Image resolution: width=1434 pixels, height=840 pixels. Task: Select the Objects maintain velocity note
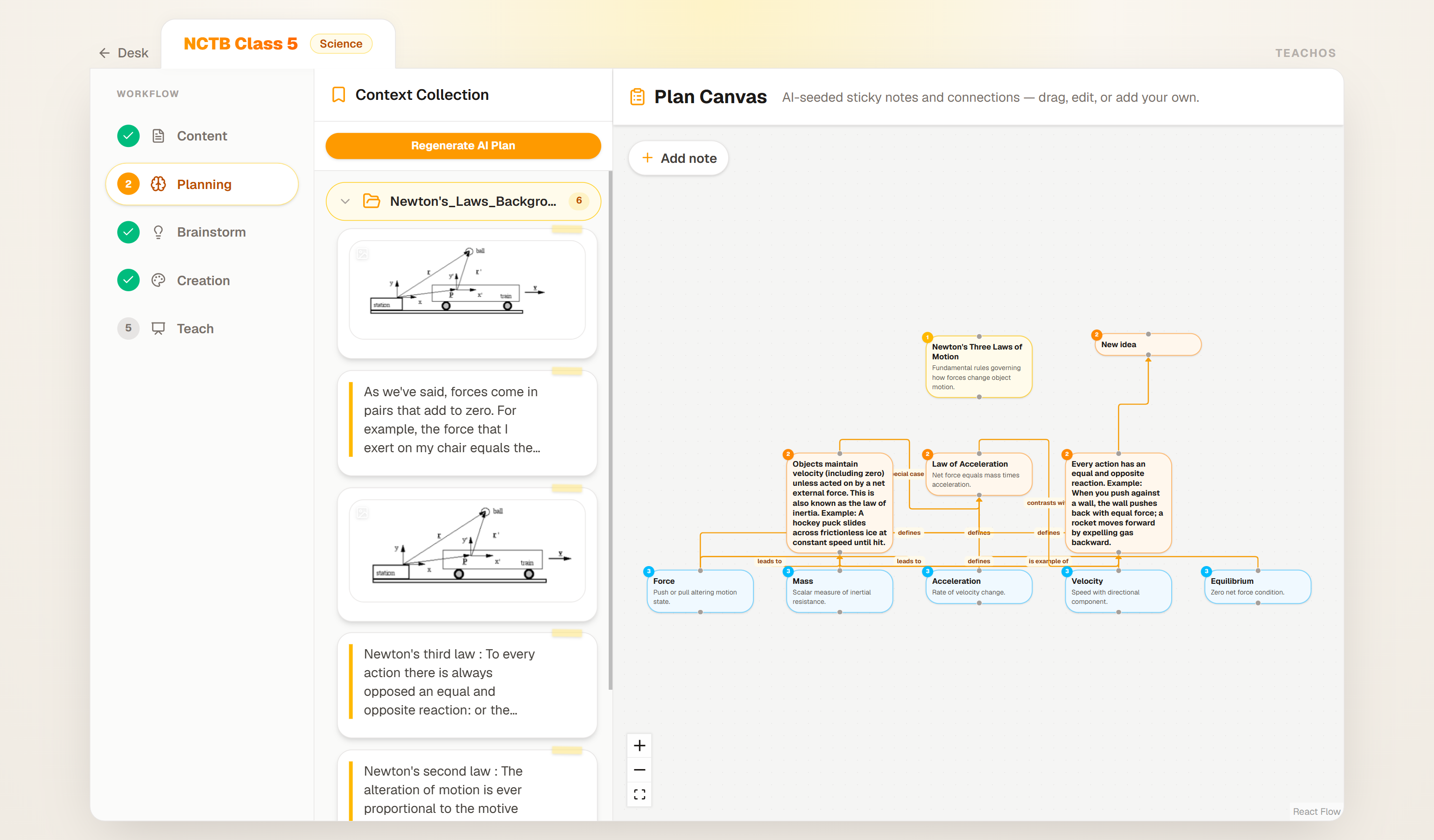pyautogui.click(x=839, y=503)
